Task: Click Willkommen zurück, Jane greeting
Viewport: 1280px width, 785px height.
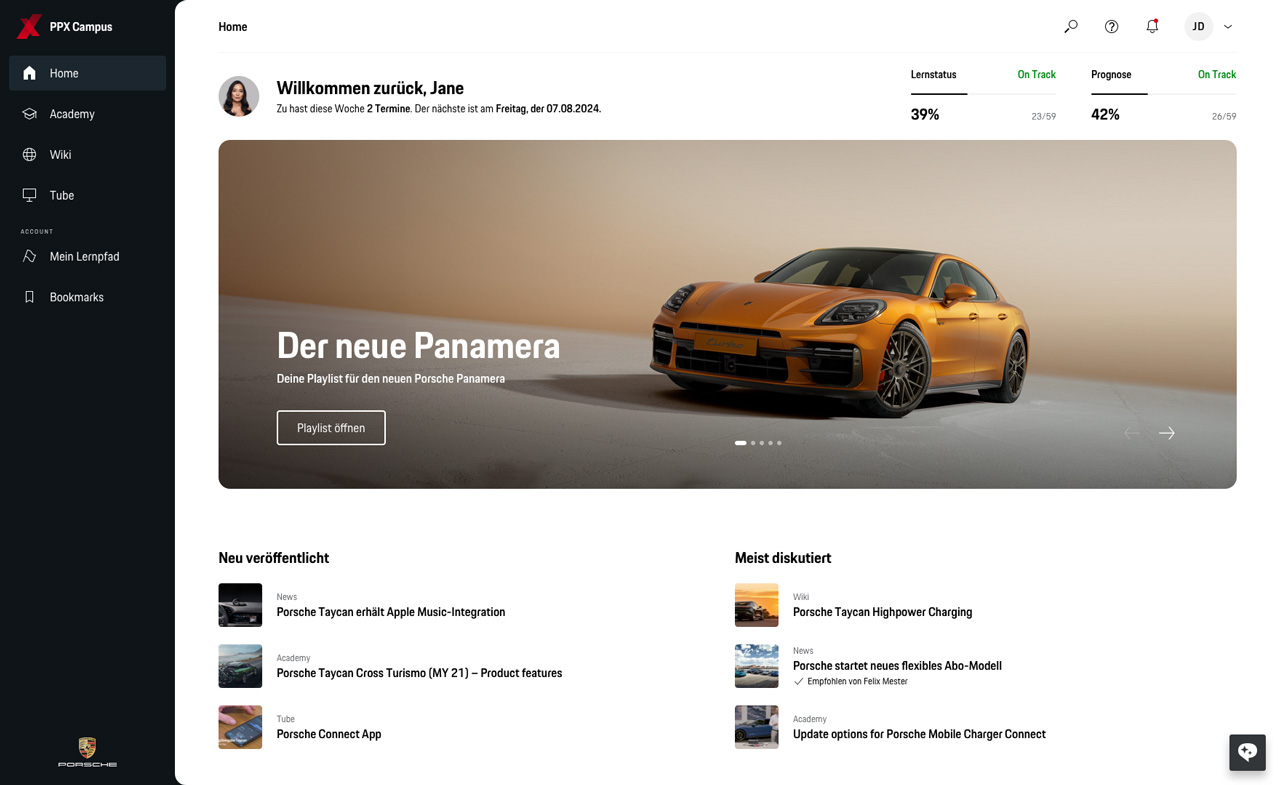Action: (370, 88)
